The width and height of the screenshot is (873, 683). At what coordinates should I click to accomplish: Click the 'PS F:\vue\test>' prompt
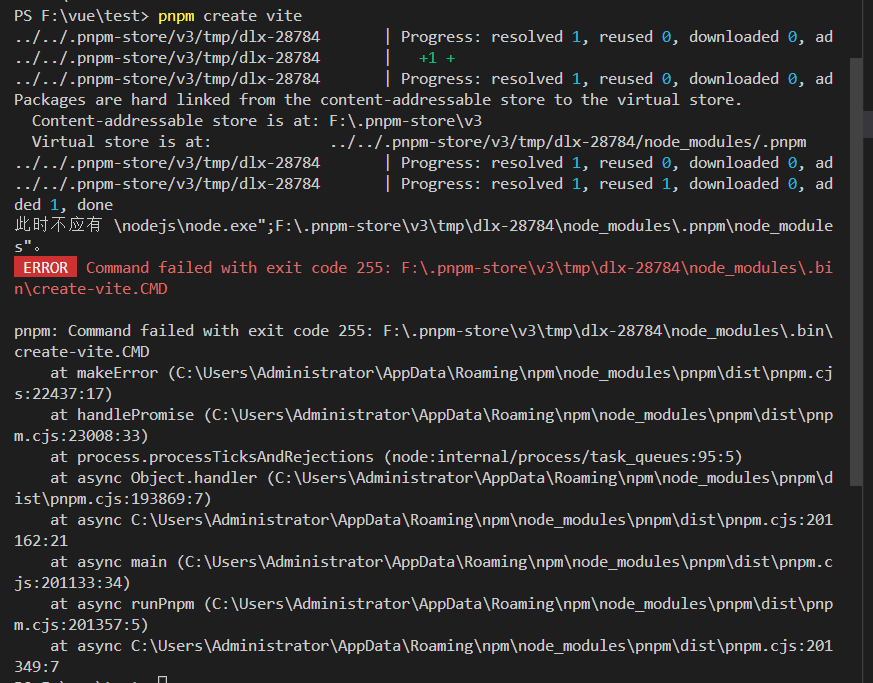[x=81, y=16]
